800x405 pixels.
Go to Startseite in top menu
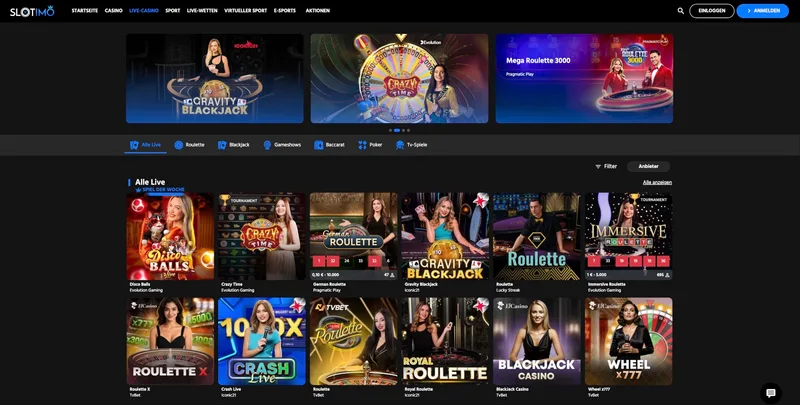85,11
